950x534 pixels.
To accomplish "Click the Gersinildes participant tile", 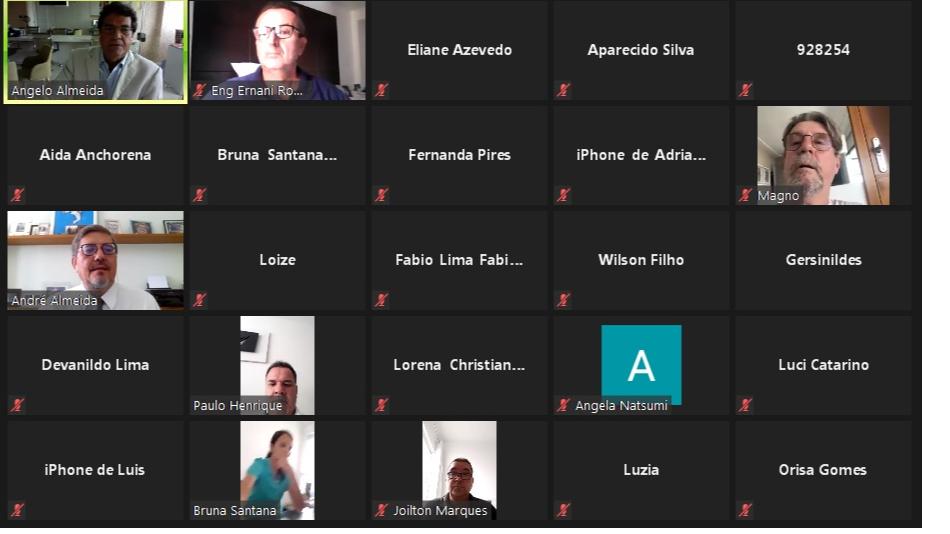I will pyautogui.click(x=823, y=260).
